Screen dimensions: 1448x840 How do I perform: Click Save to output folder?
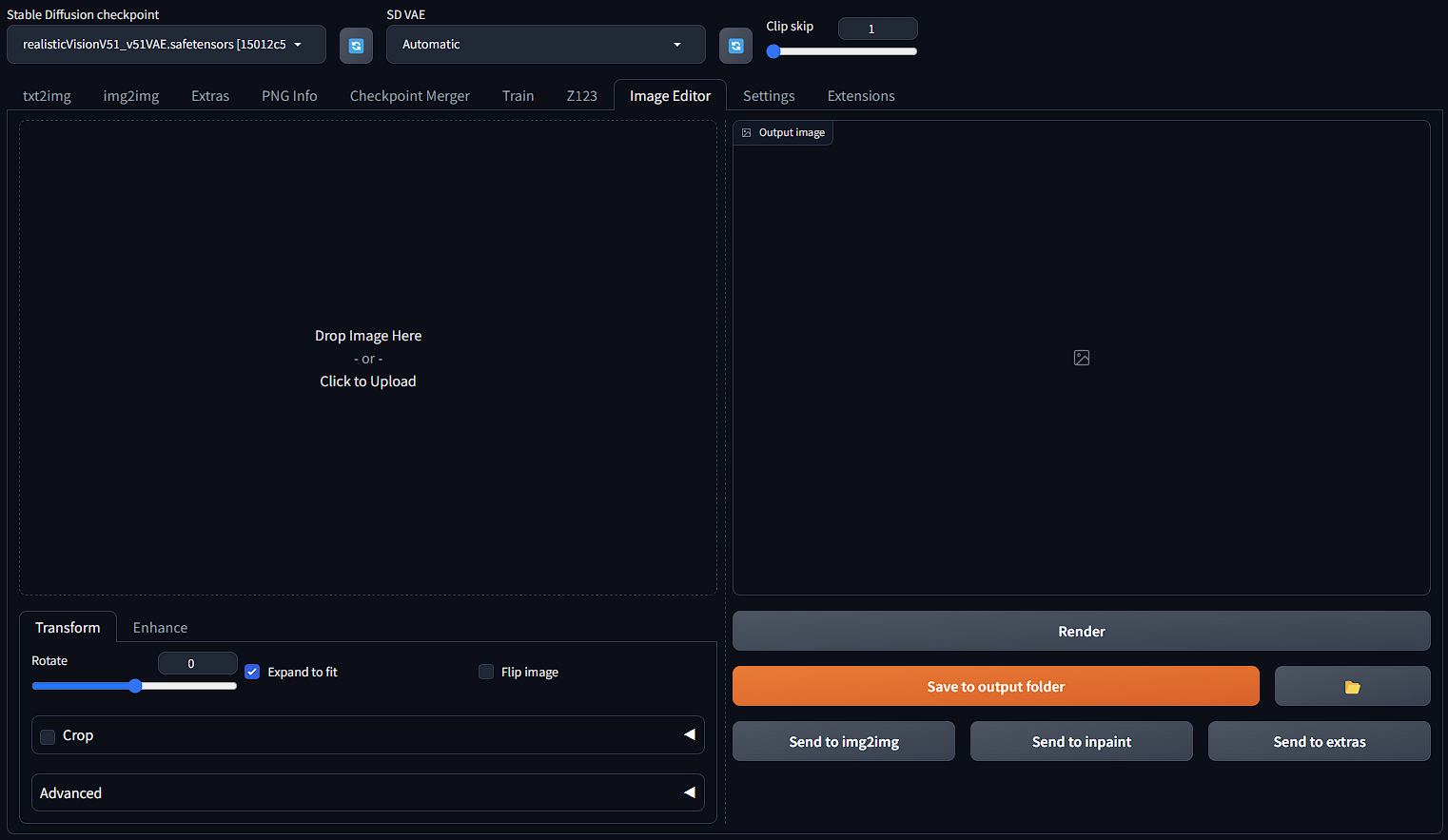click(995, 687)
